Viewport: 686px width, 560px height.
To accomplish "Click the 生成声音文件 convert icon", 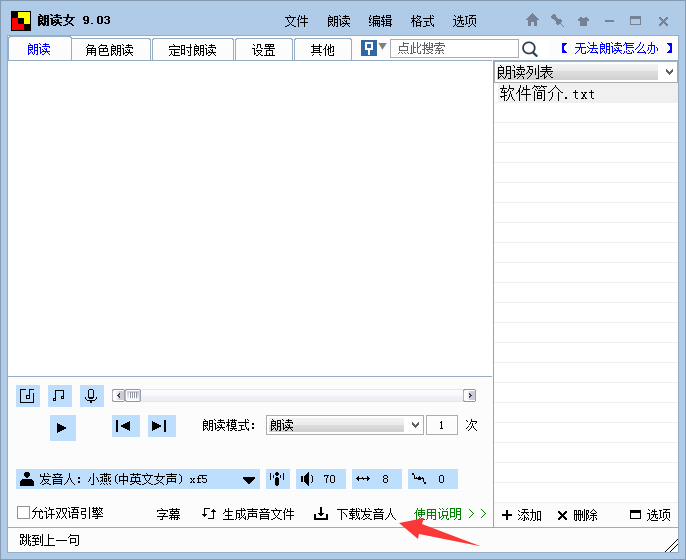I will 209,514.
